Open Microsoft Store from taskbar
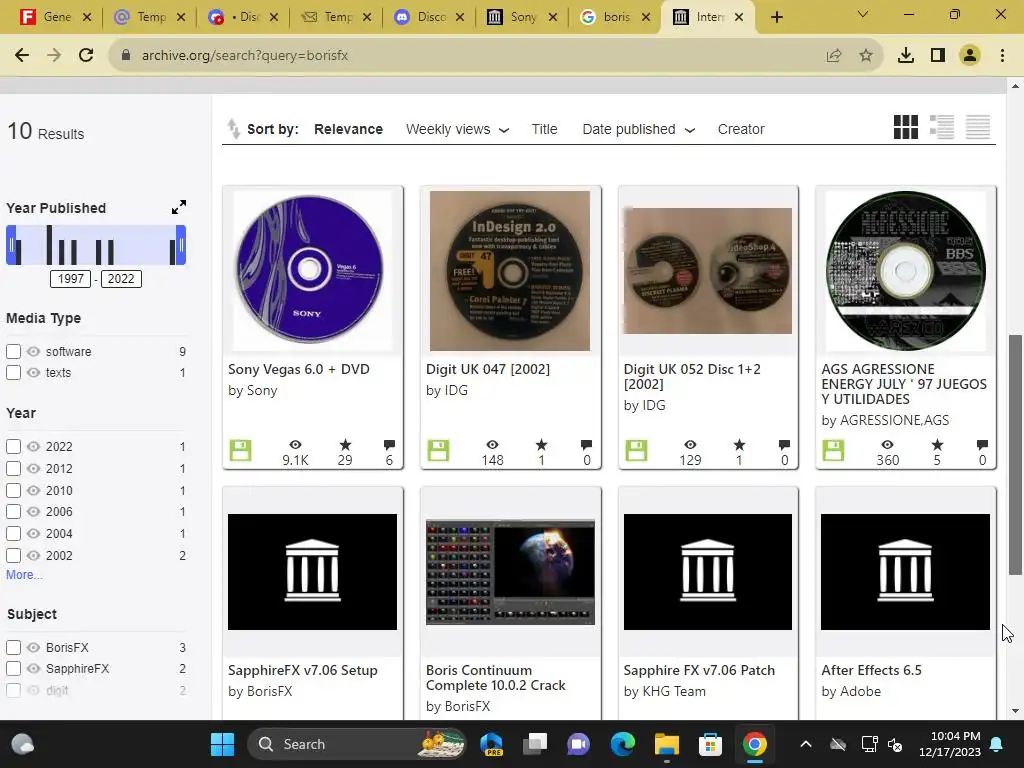1024x768 pixels. coord(710,744)
